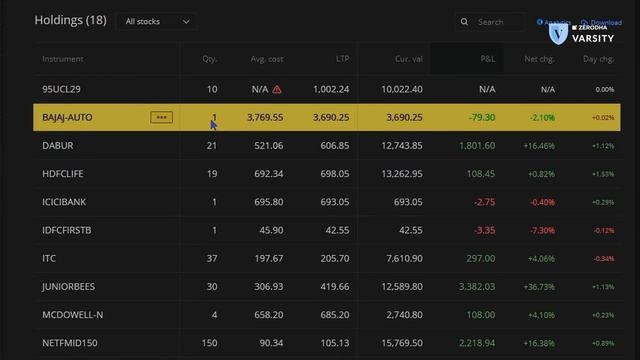The width and height of the screenshot is (640, 360).
Task: Click NETFMID150 current value 15,769.50
Action: pyautogui.click(x=402, y=343)
